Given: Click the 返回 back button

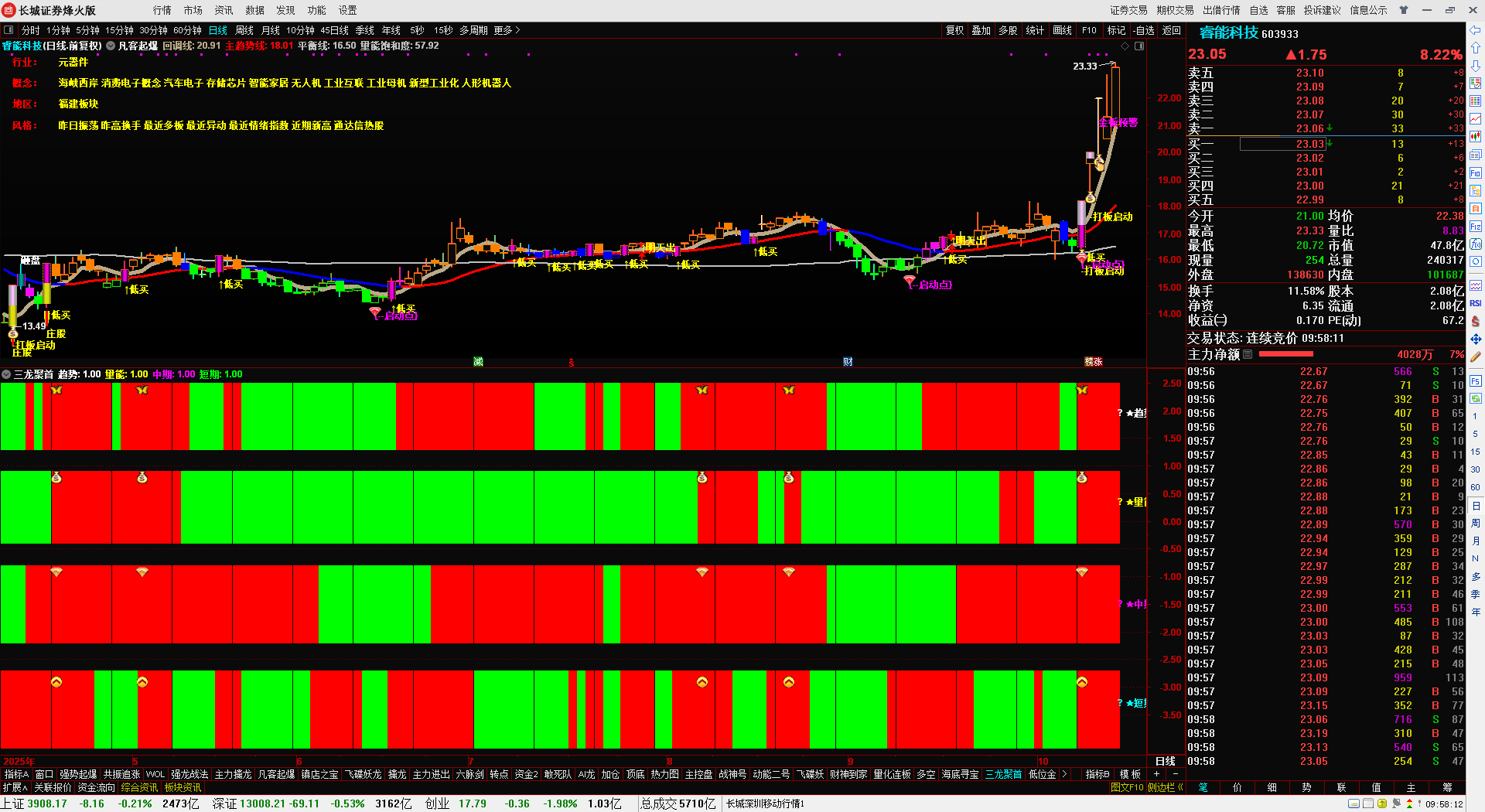Looking at the screenshot, I should (x=1172, y=30).
